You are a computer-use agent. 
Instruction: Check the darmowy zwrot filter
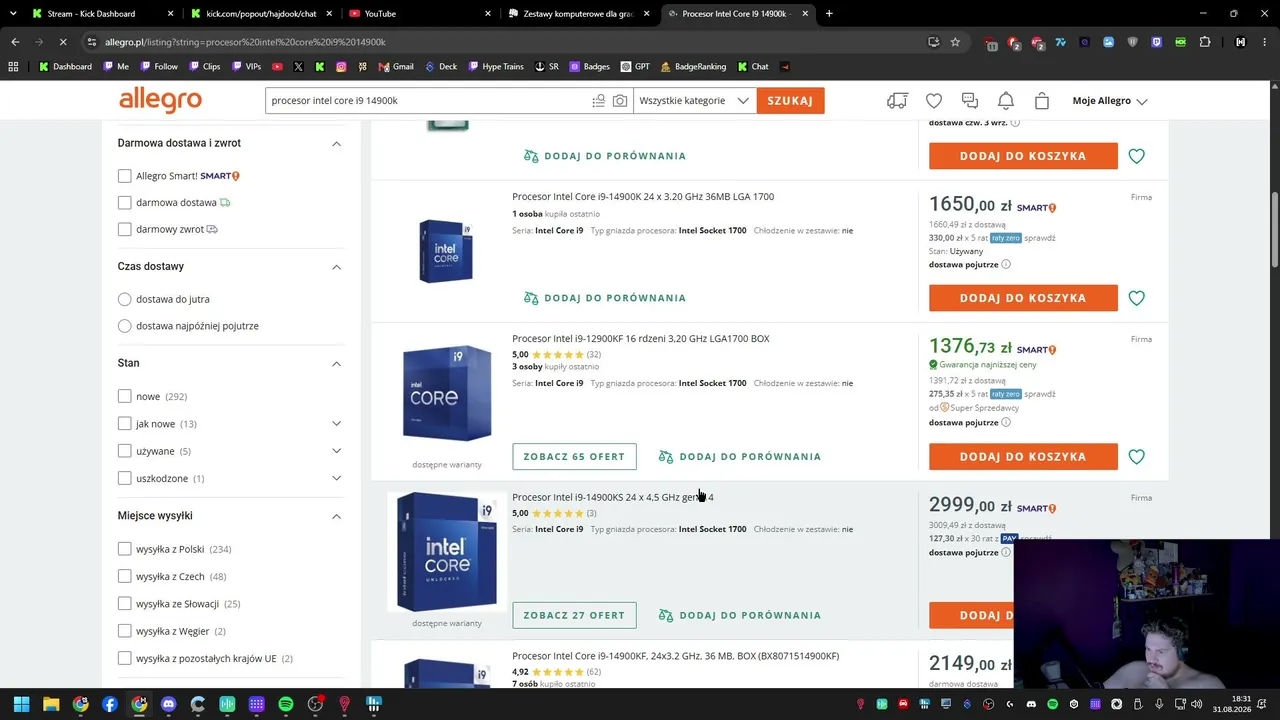coord(124,230)
